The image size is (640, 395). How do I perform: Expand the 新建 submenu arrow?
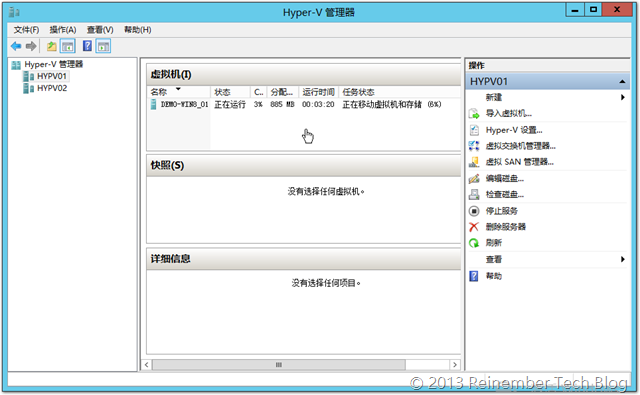tap(623, 97)
